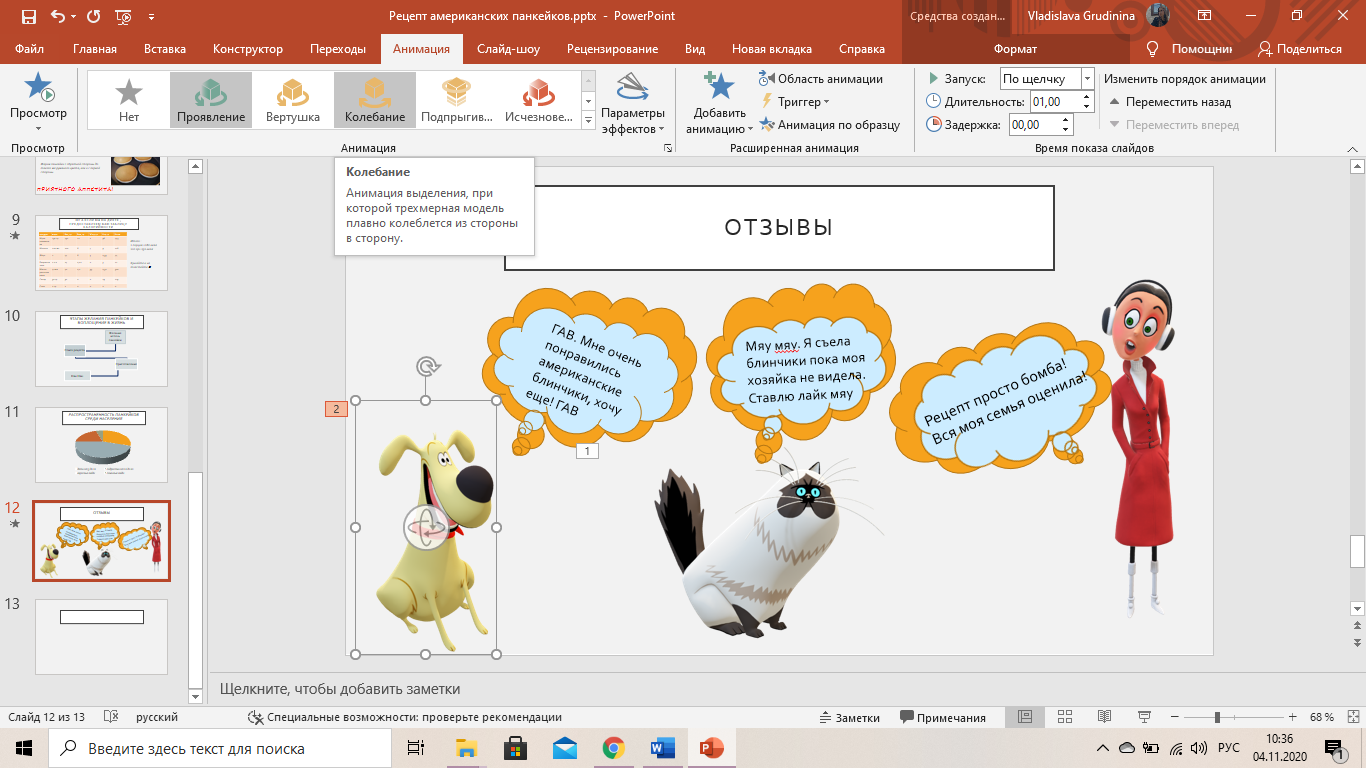Switch to Slide Sorter view icon
Viewport: 1366px width, 768px height.
point(1066,717)
